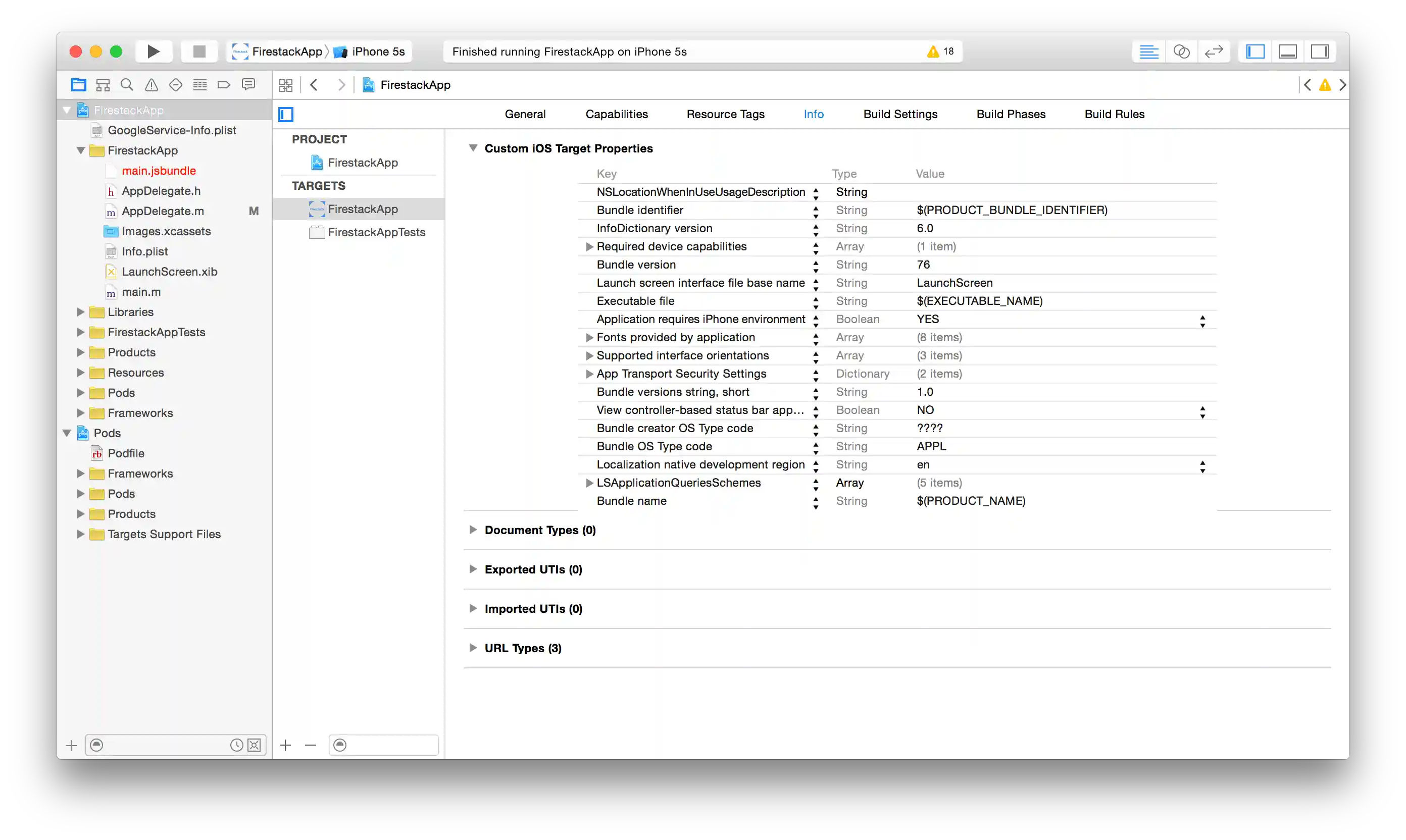The height and width of the screenshot is (840, 1406).
Task: Click the add target plus button
Action: [285, 745]
